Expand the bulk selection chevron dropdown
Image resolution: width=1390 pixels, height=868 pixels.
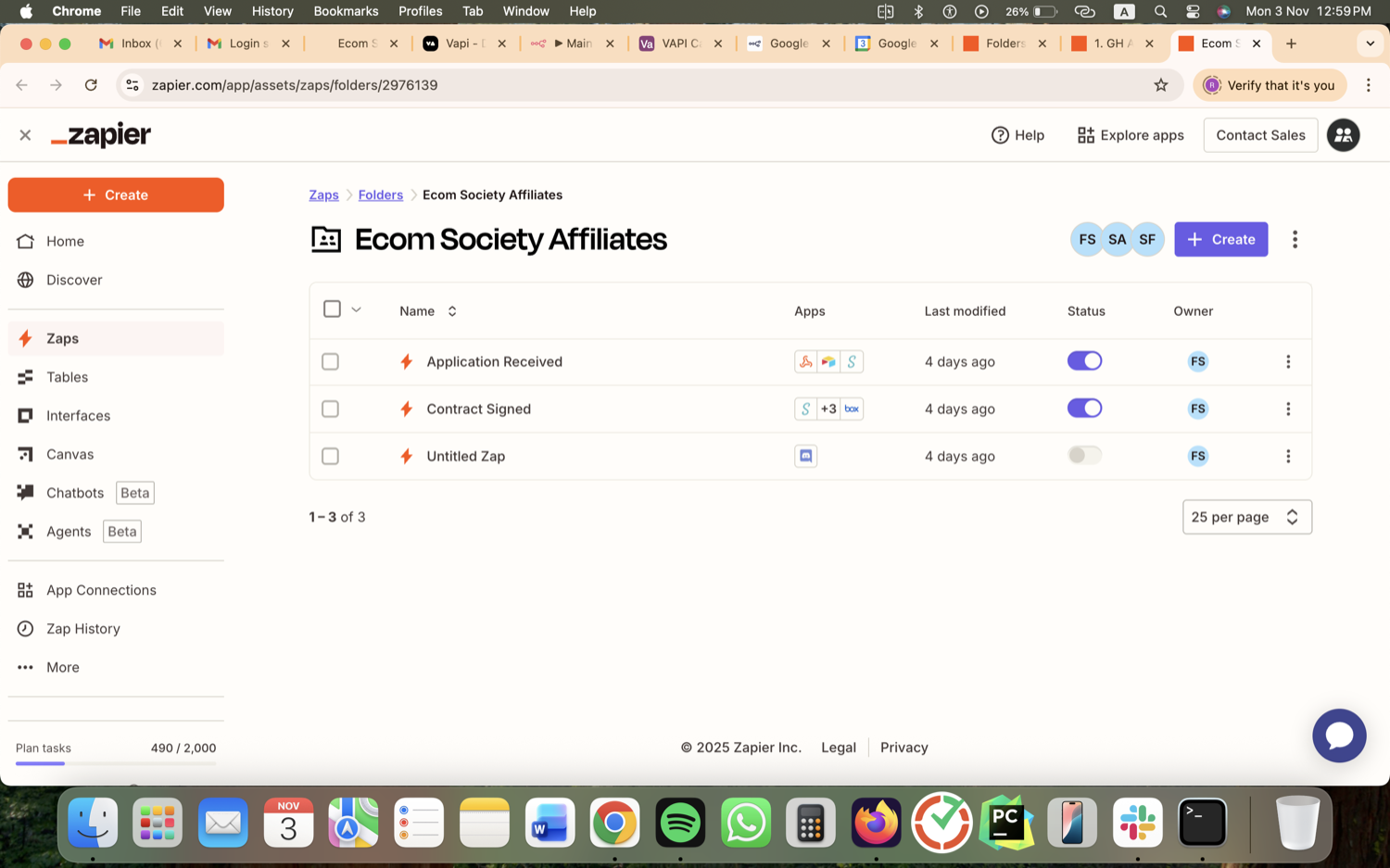(x=356, y=310)
